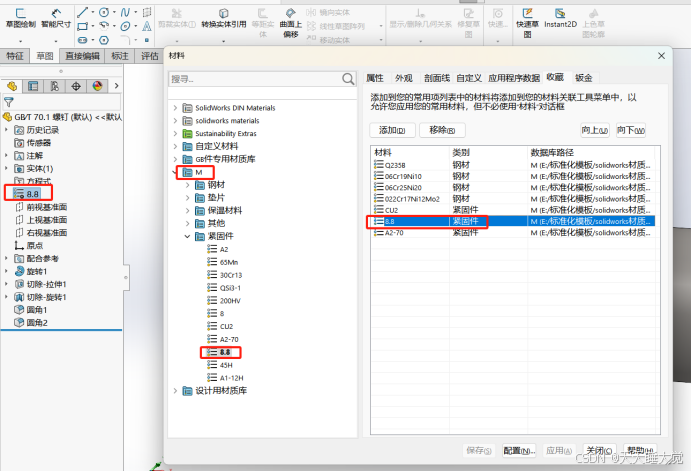Click the 向上 button
692x472 pixels.
click(x=594, y=130)
